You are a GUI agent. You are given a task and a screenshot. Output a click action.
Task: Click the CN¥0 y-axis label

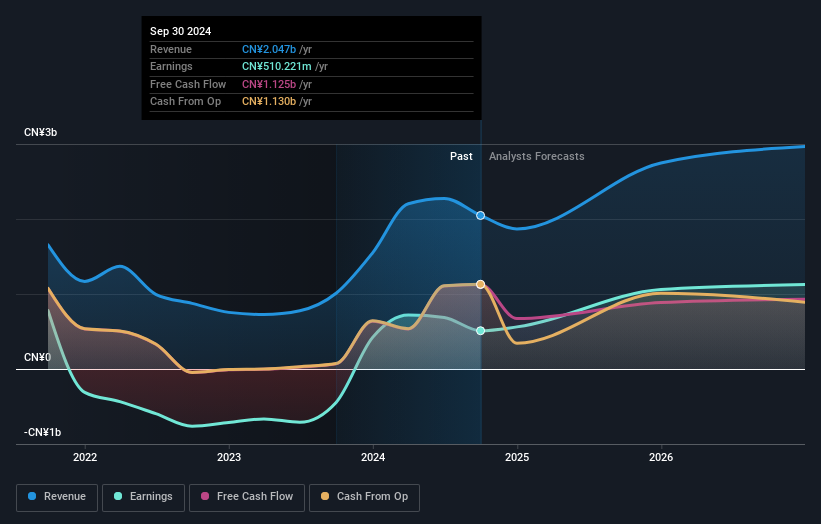click(x=37, y=358)
